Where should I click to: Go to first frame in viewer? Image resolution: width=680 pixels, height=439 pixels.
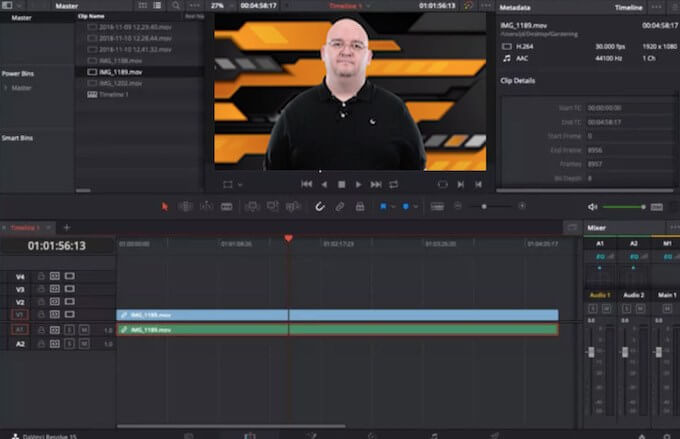click(307, 184)
